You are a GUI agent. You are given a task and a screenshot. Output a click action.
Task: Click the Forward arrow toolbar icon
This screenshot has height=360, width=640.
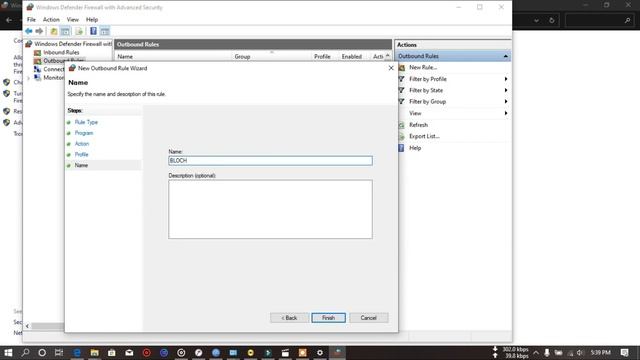coord(39,31)
